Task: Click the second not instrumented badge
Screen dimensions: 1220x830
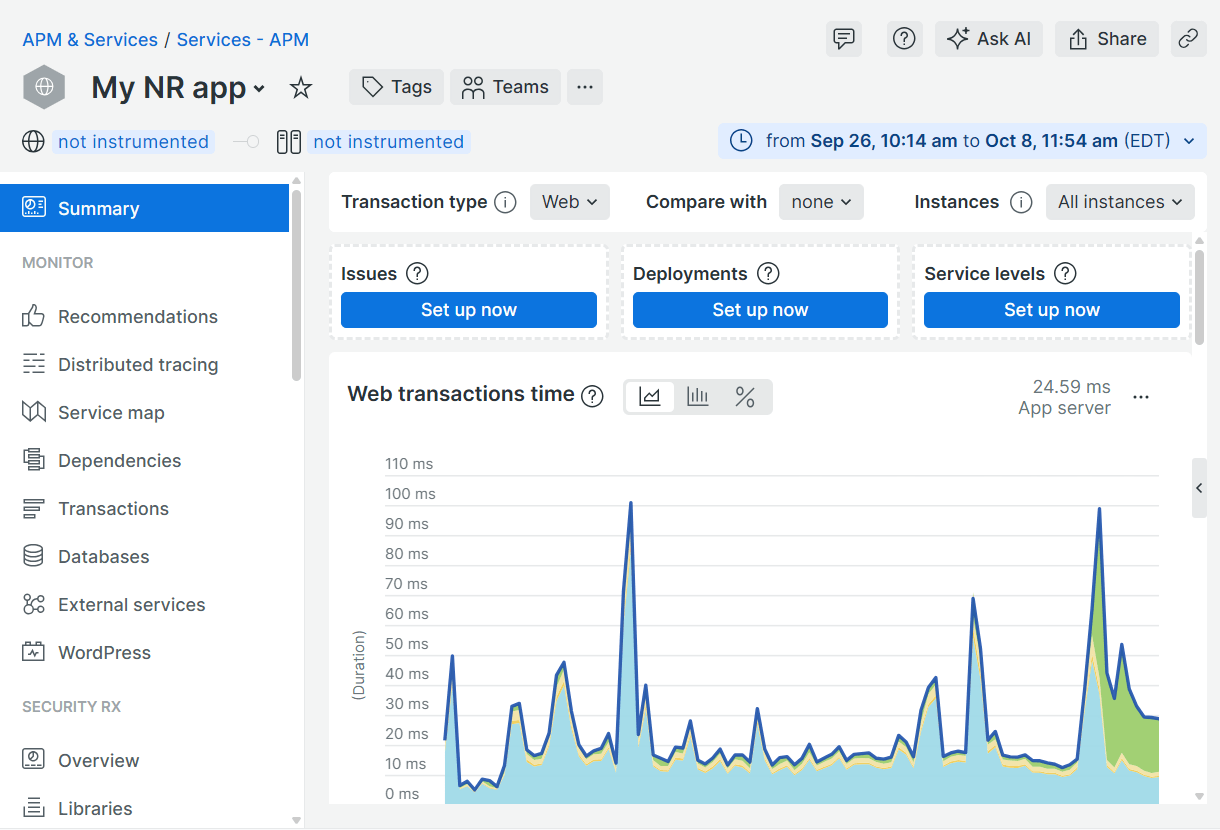Action: tap(389, 142)
